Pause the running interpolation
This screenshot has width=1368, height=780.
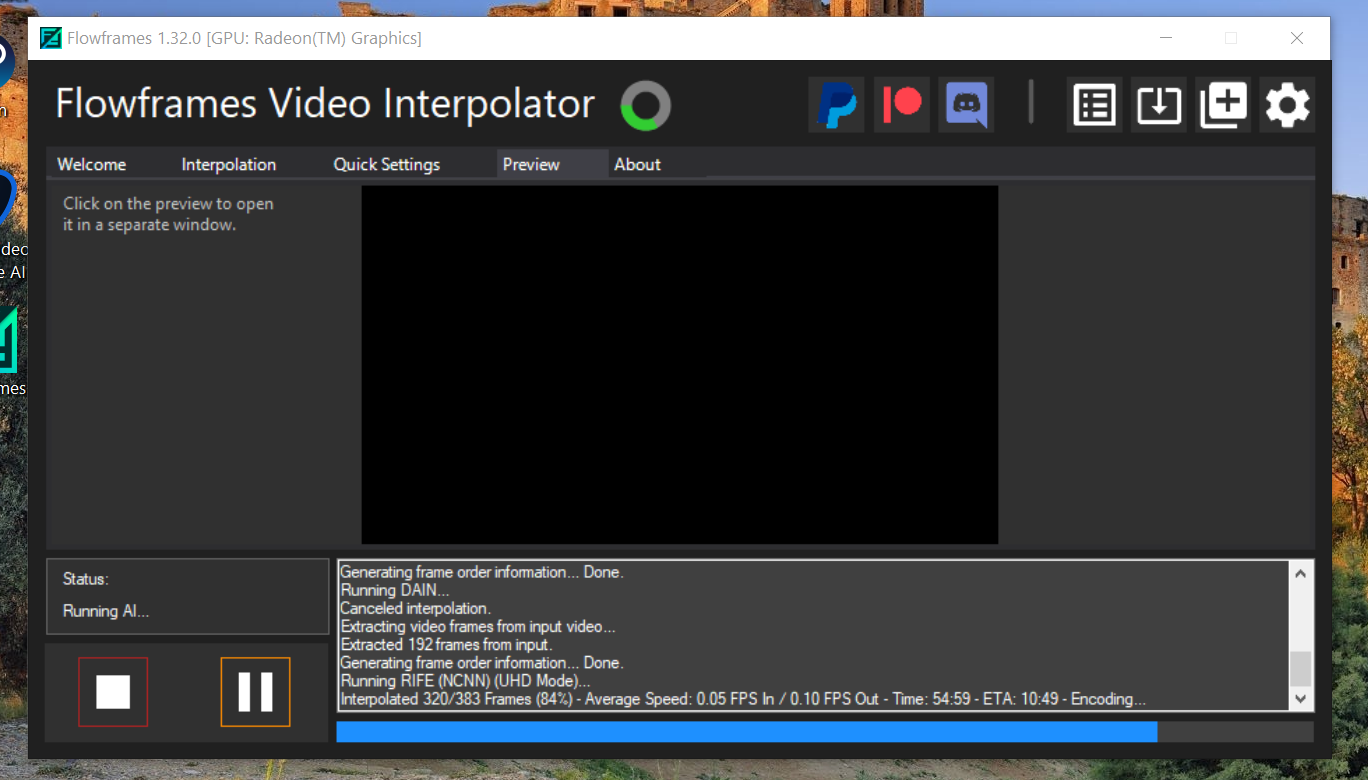pos(255,691)
